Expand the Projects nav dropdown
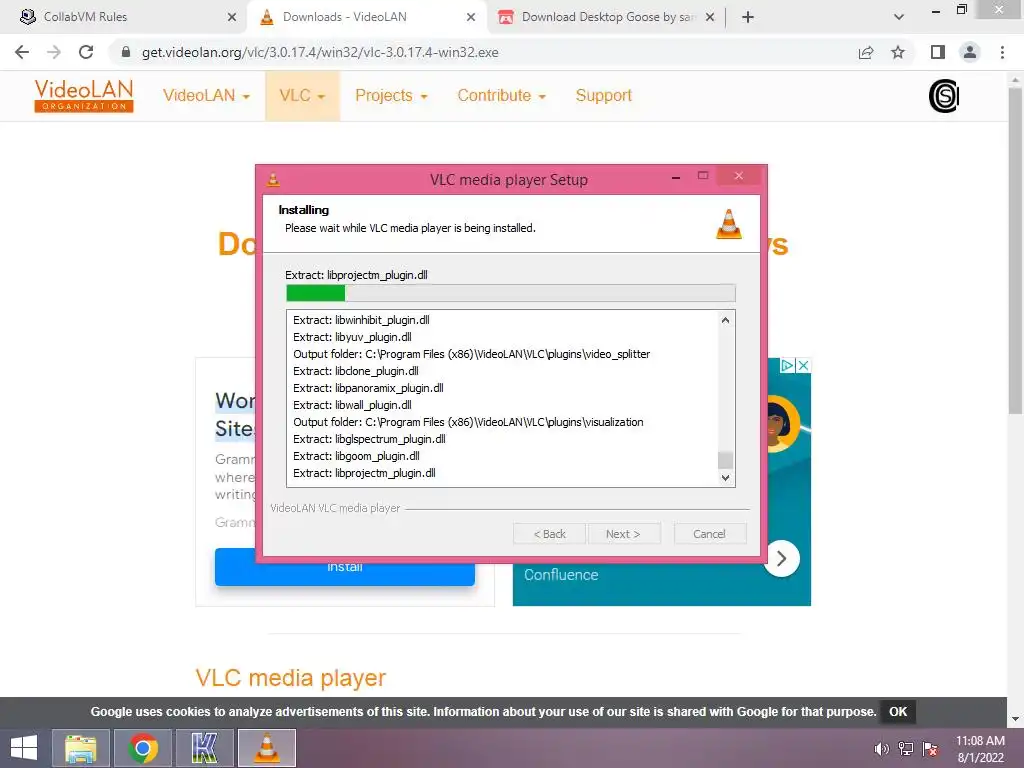Image resolution: width=1024 pixels, height=768 pixels. click(x=391, y=95)
